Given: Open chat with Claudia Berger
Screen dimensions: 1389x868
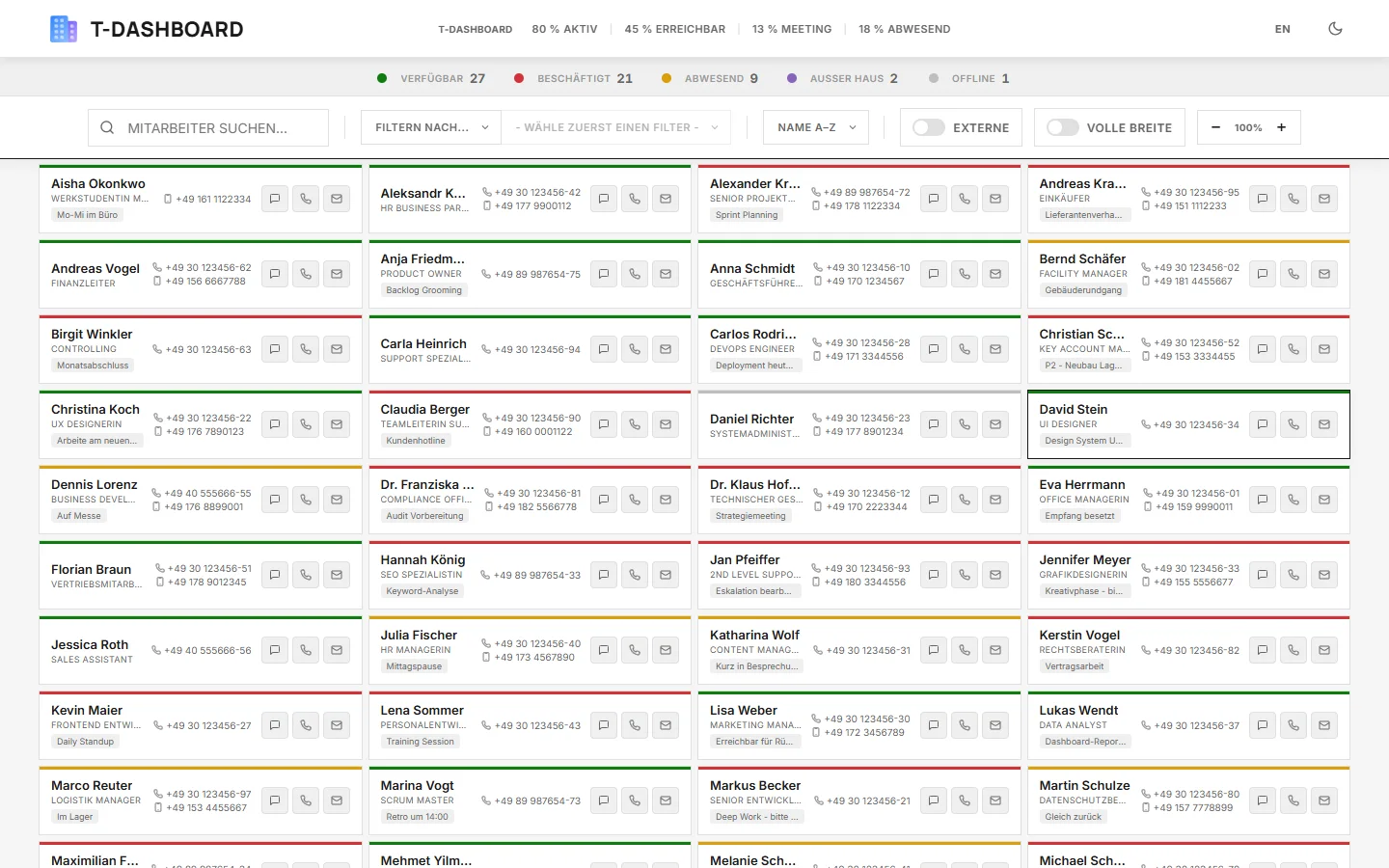Looking at the screenshot, I should (x=604, y=424).
